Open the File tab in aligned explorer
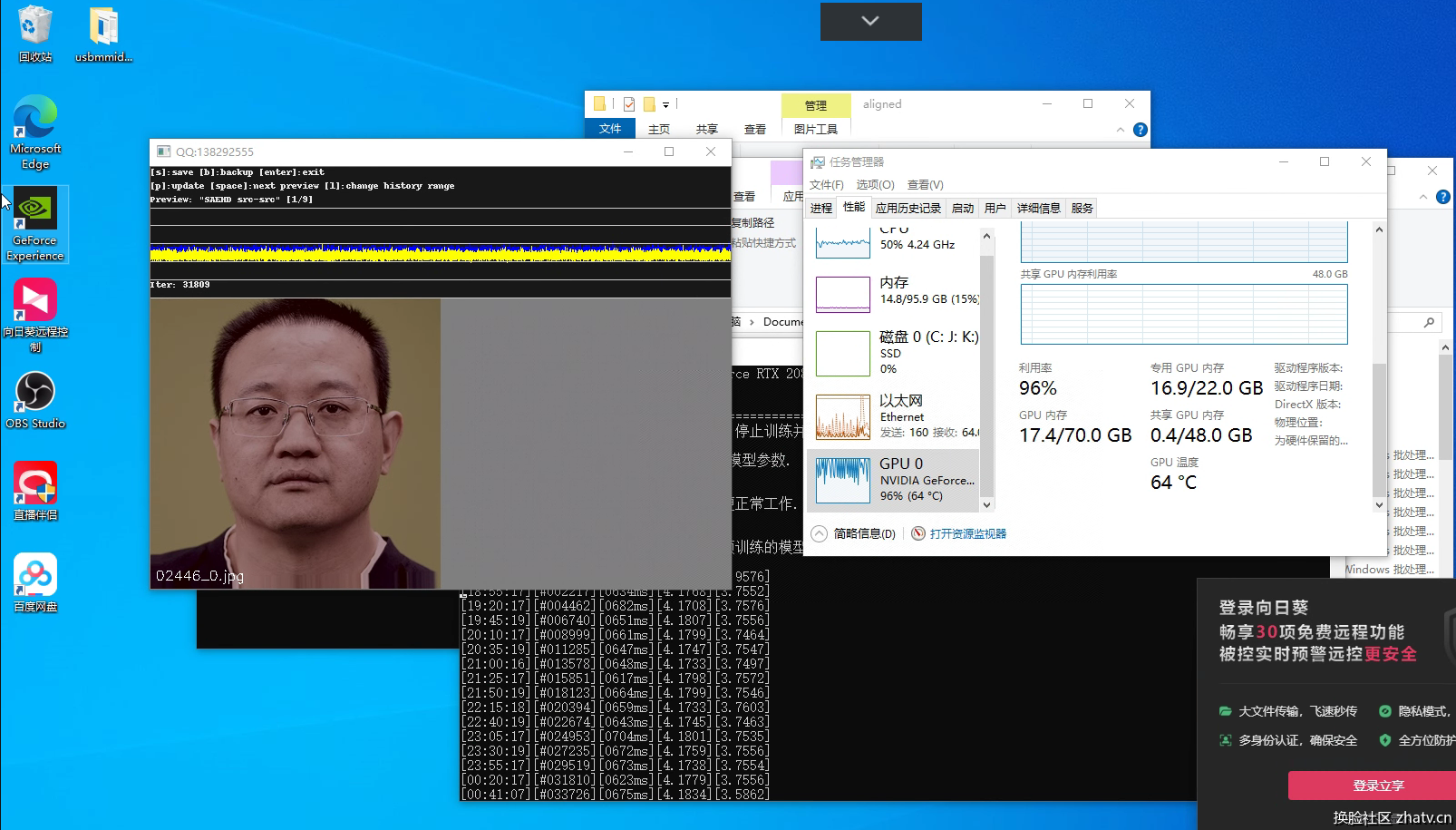1456x830 pixels. click(610, 129)
